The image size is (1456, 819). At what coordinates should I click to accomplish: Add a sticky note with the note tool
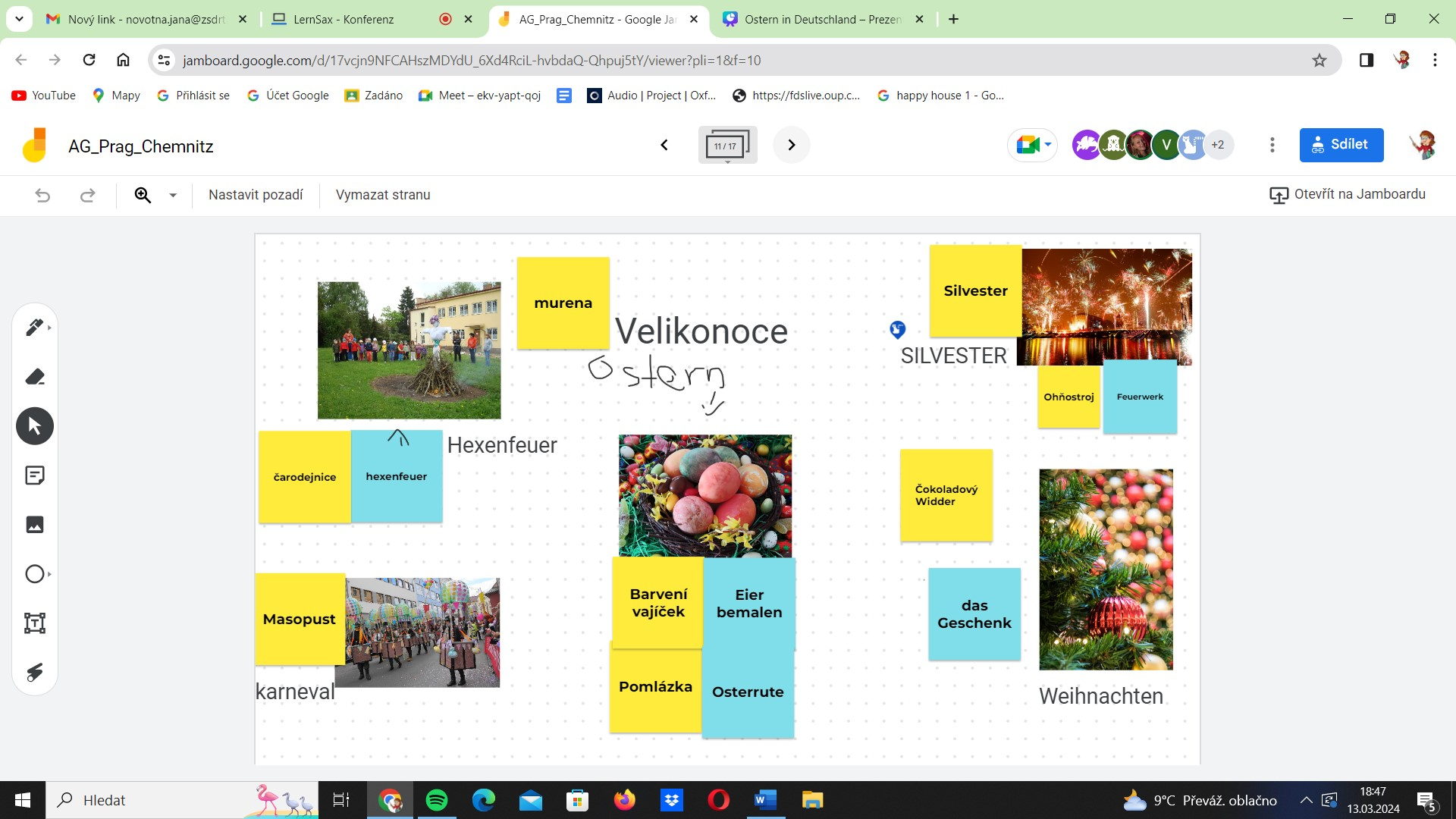coord(35,475)
